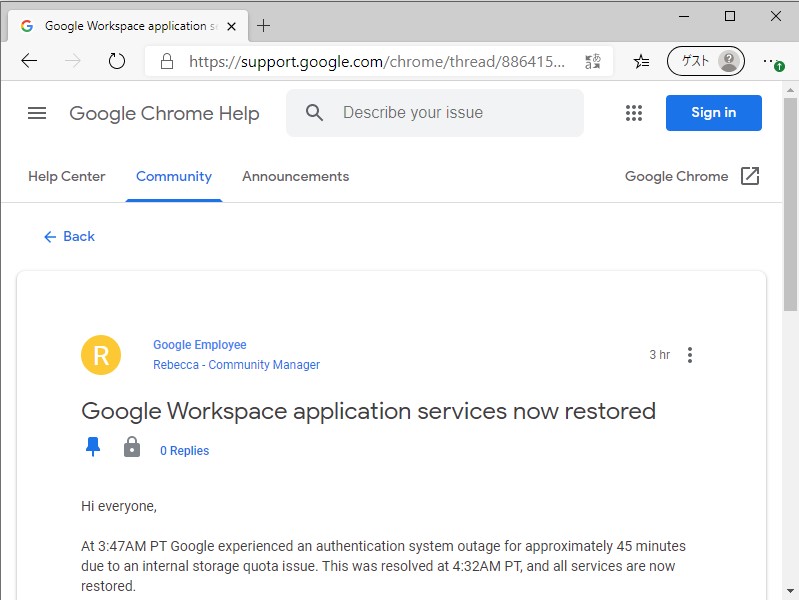Go Back to the thread list
The height and width of the screenshot is (600, 799).
tap(69, 236)
